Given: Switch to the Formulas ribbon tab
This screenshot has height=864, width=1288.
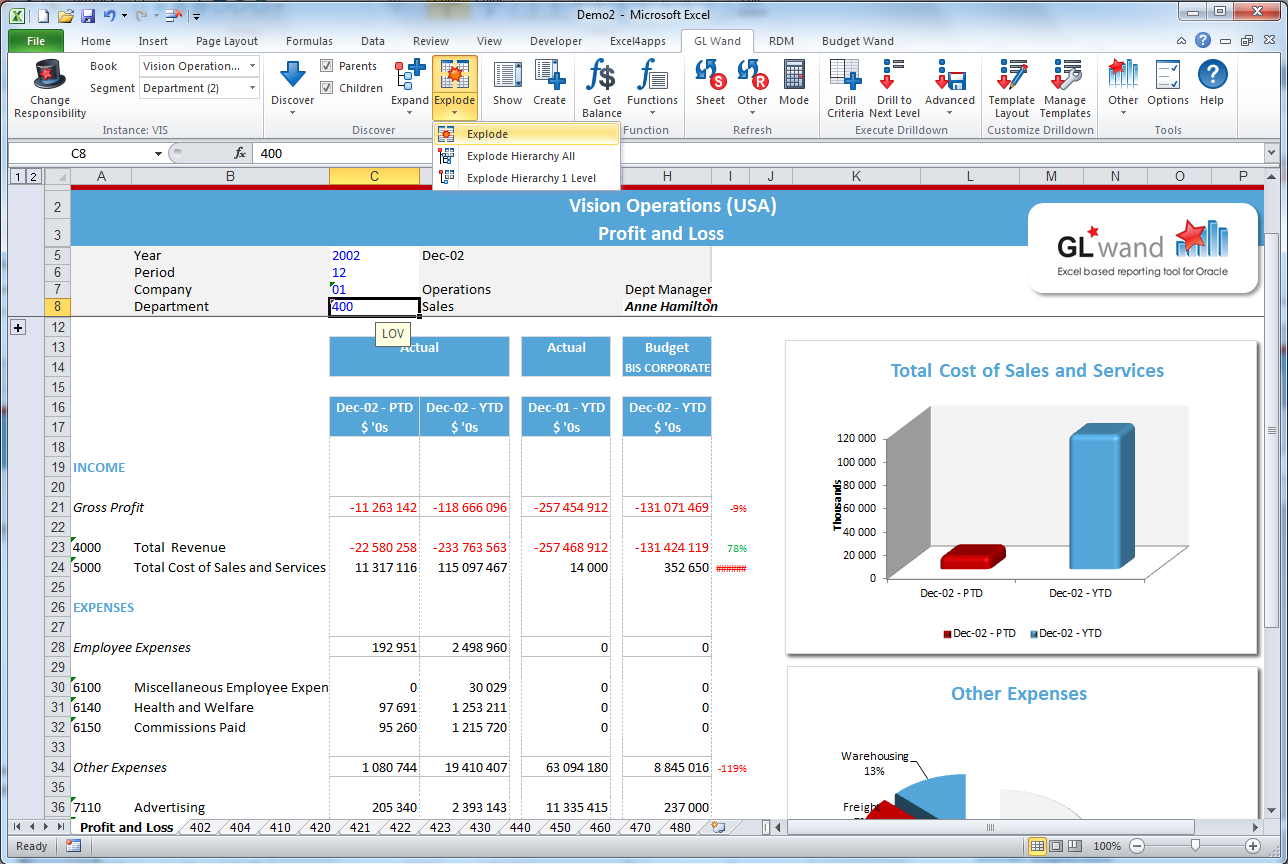Looking at the screenshot, I should pyautogui.click(x=309, y=41).
